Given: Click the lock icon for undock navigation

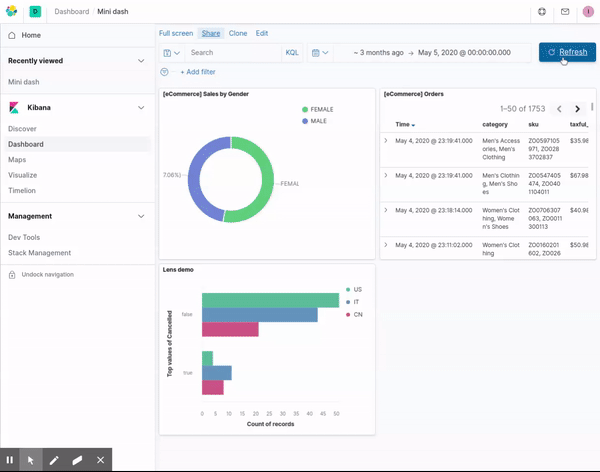Looking at the screenshot, I should (x=12, y=274).
